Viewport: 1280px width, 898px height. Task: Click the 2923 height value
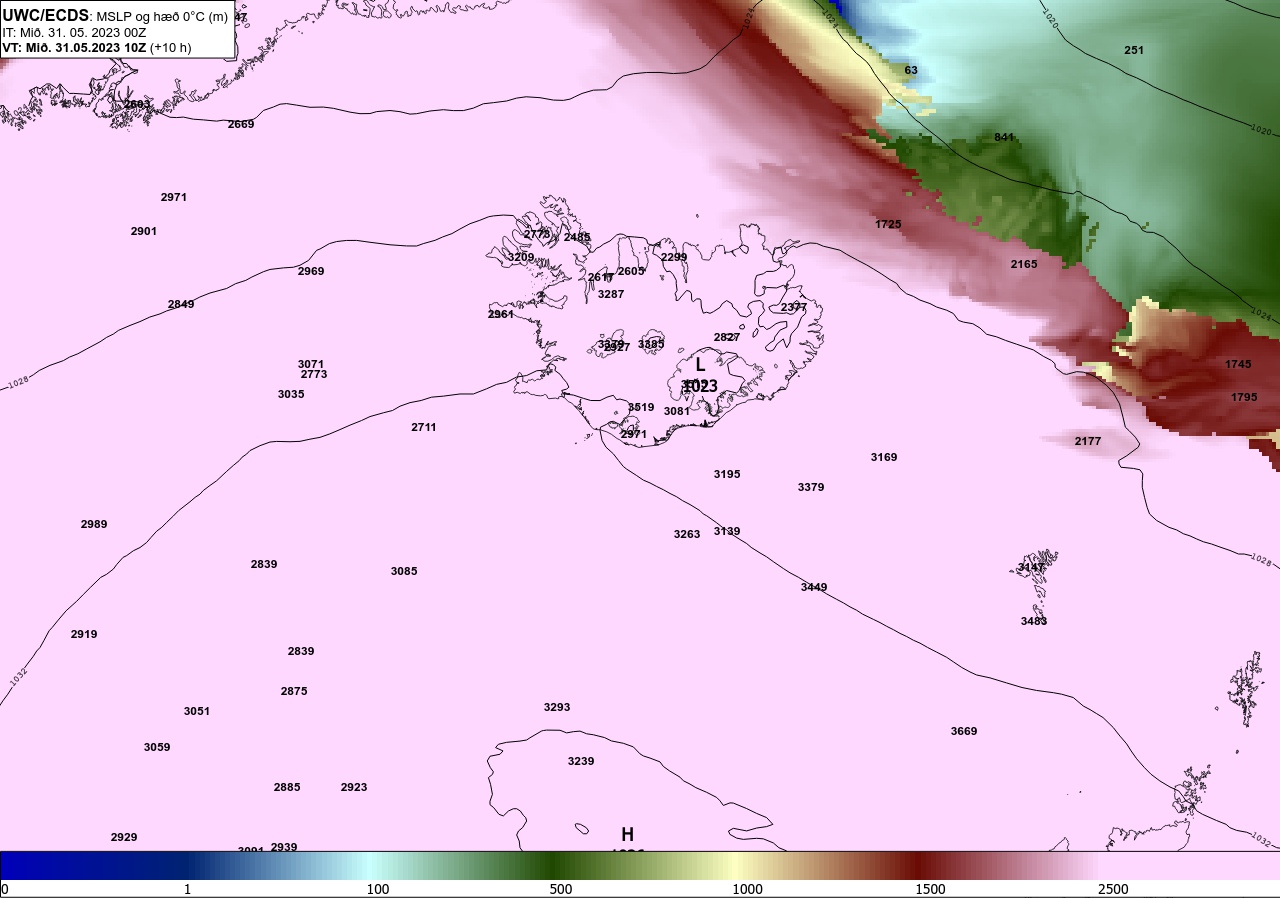tap(354, 787)
